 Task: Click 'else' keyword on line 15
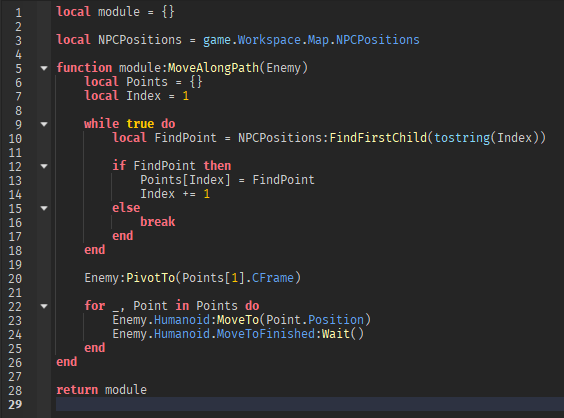[x=126, y=208]
